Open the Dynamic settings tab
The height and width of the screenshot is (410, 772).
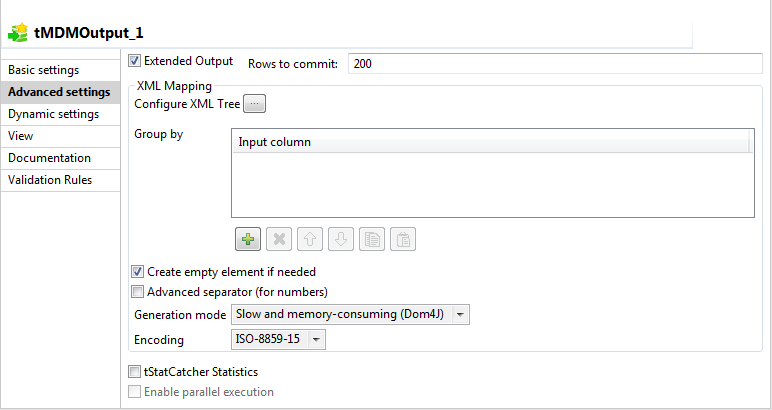click(53, 114)
